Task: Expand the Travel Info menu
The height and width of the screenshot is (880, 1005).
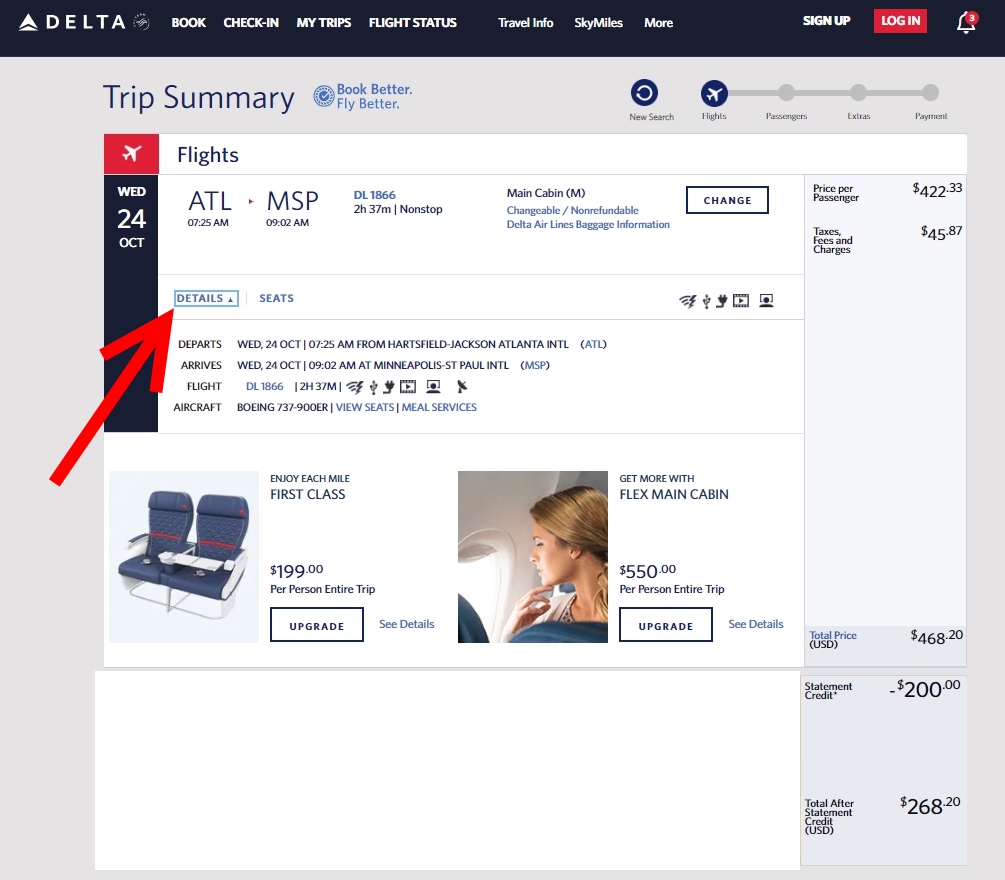Action: pos(525,22)
